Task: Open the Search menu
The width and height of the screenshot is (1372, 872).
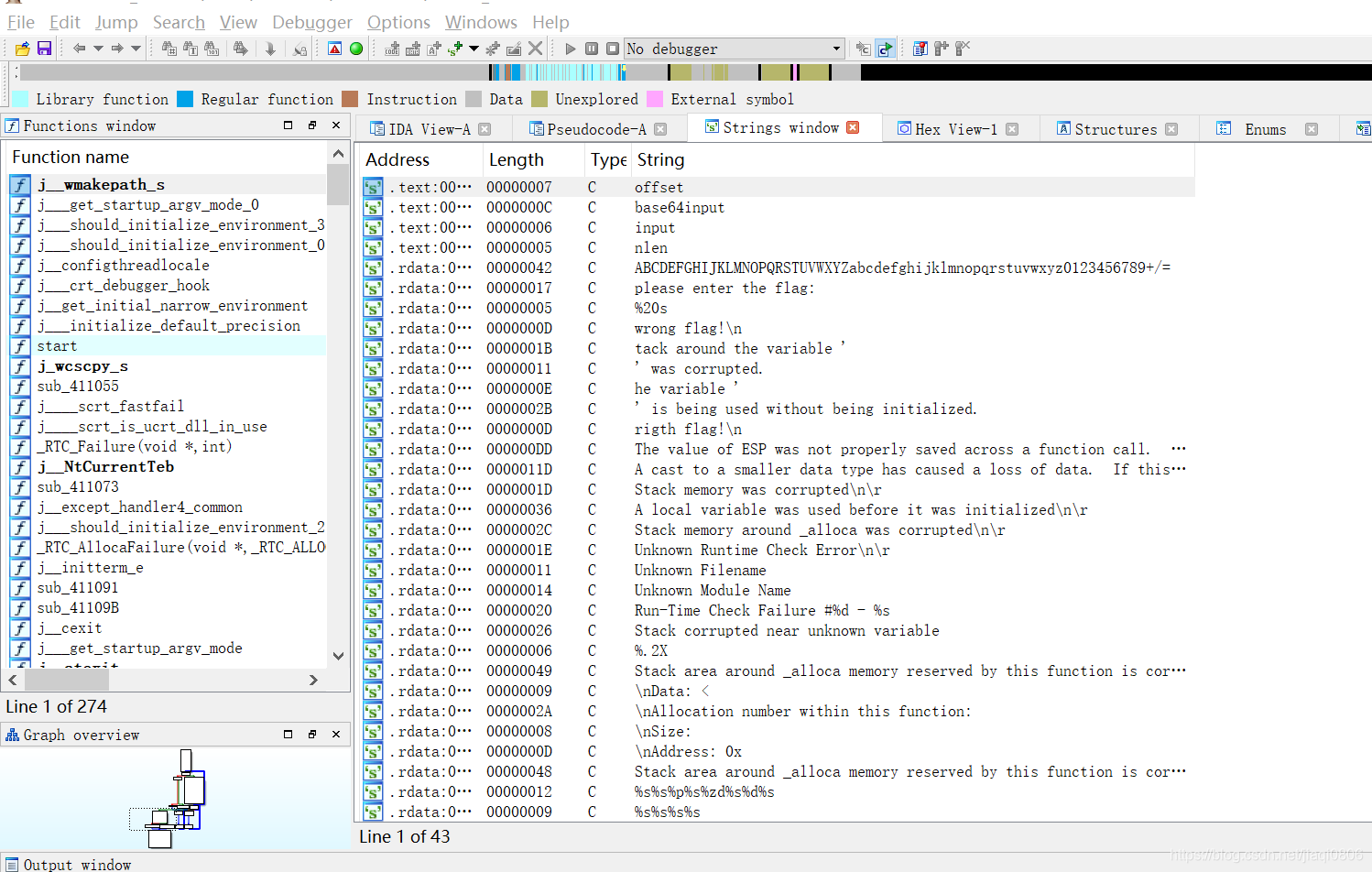Action: coord(179,22)
